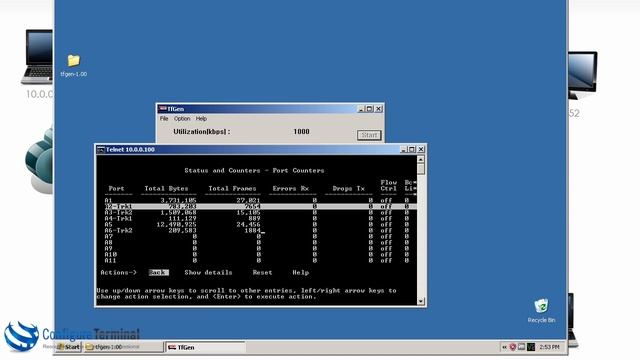Open the TfGen Option menu
The width and height of the screenshot is (640, 360).
(x=182, y=119)
